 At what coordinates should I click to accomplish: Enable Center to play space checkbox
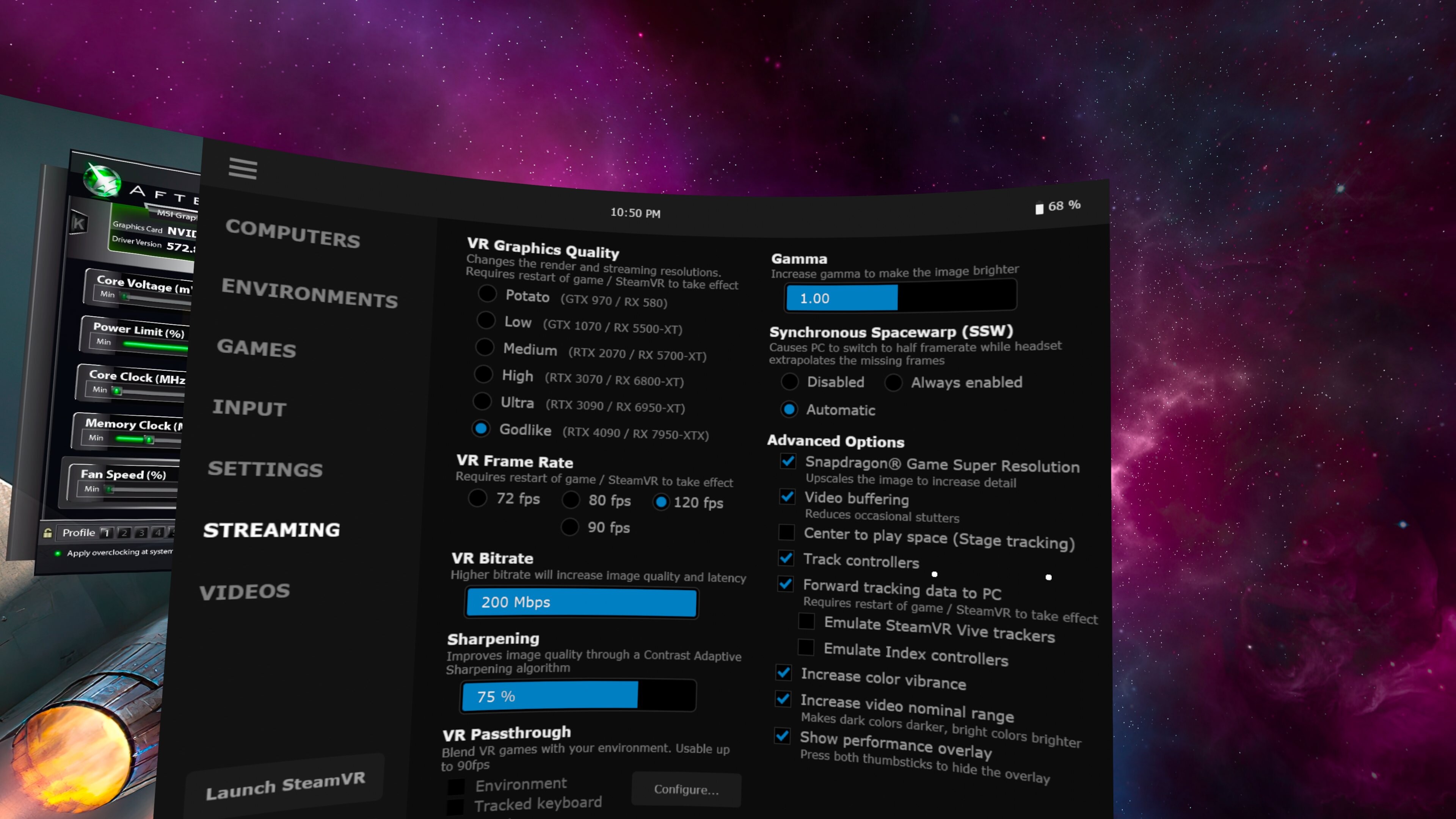coord(786,532)
